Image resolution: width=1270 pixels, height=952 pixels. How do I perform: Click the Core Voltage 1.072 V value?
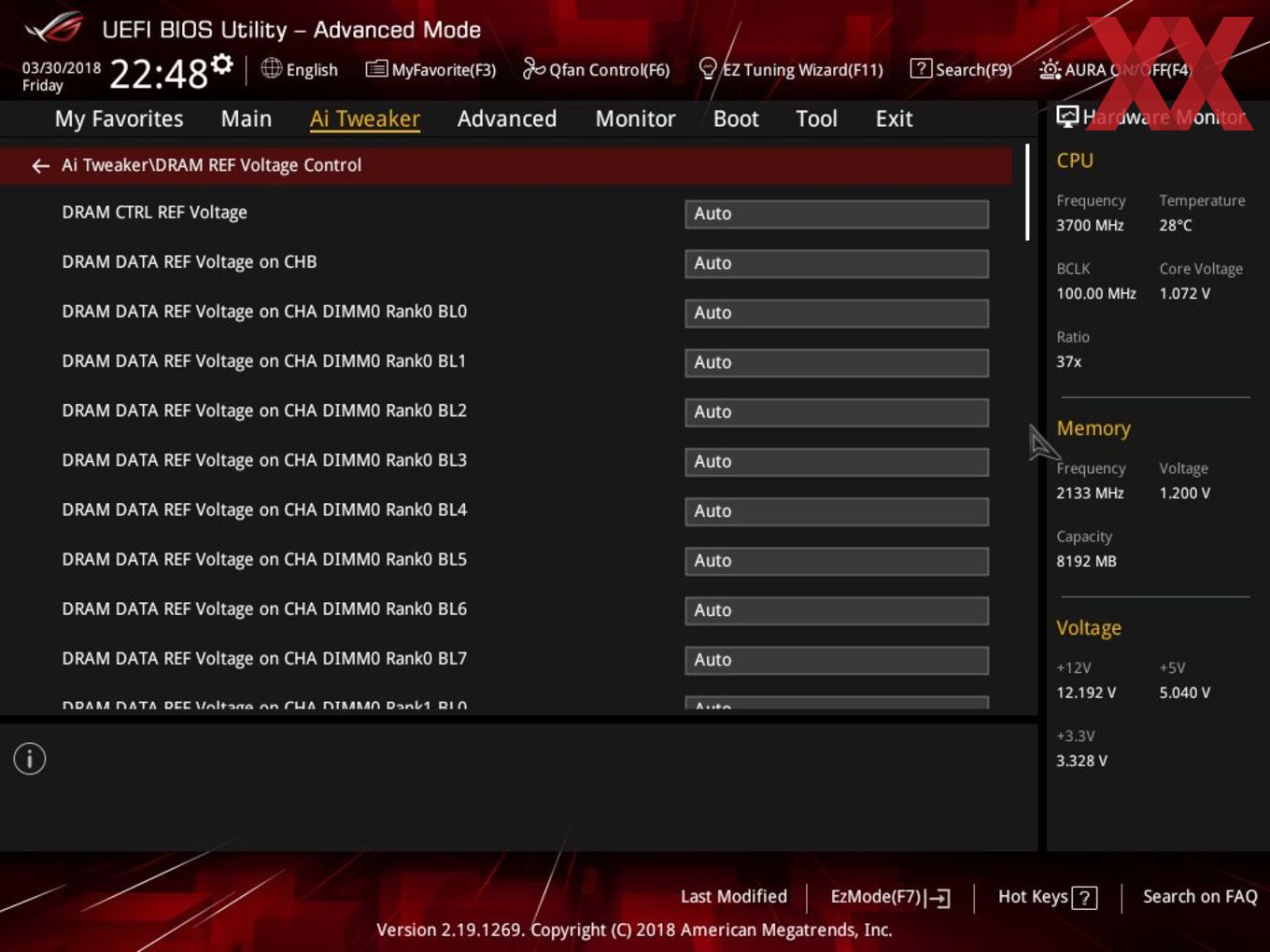pyautogui.click(x=1185, y=293)
